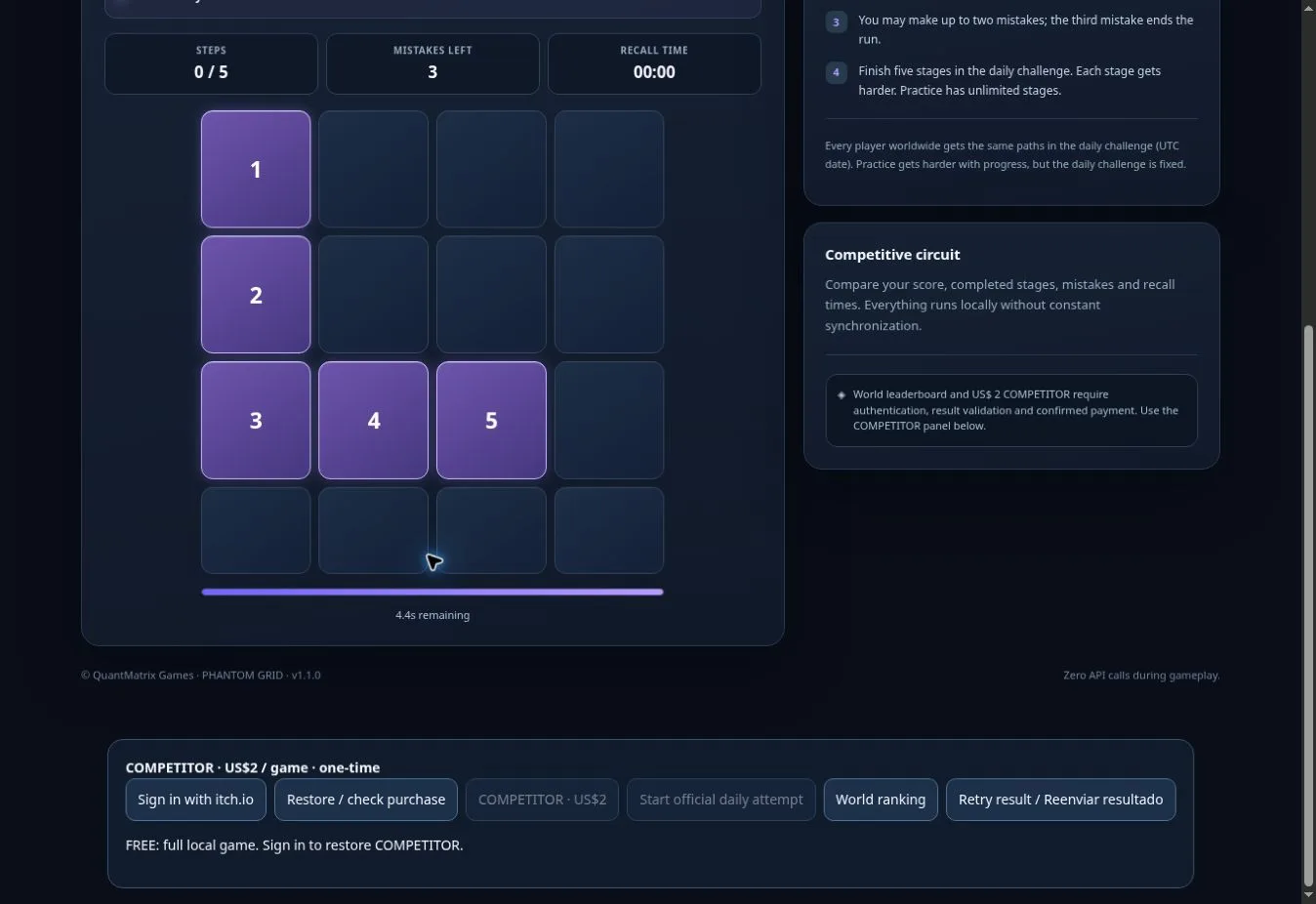The width and height of the screenshot is (1316, 904).
Task: Click the scrollbar down arrow
Action: [x=1309, y=894]
